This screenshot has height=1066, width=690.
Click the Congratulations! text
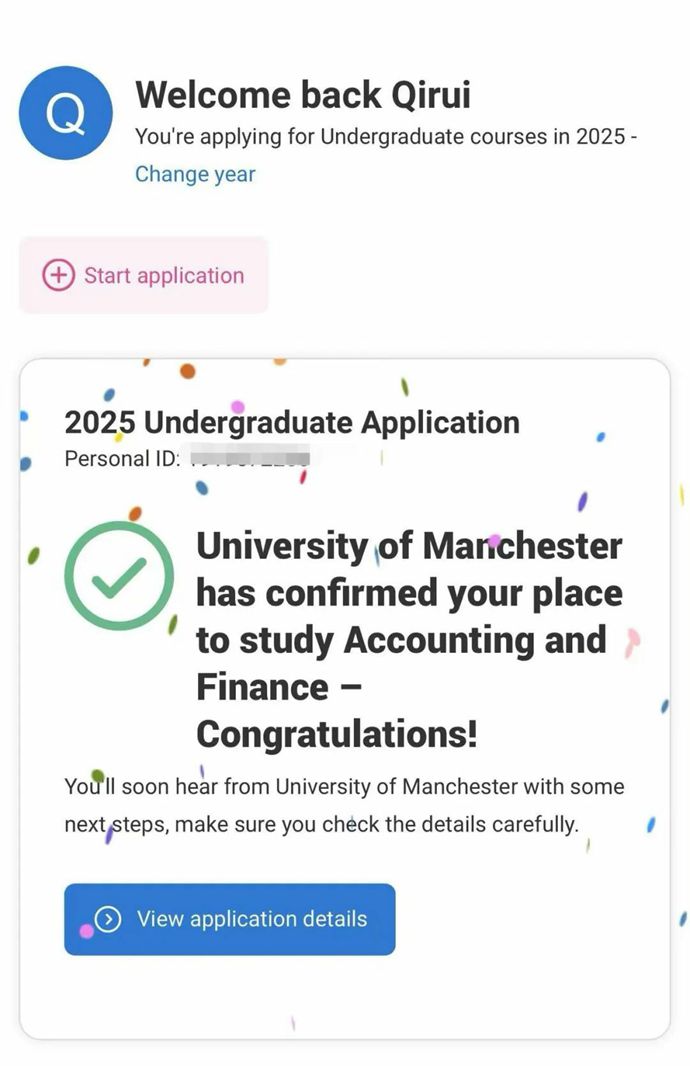click(x=337, y=735)
